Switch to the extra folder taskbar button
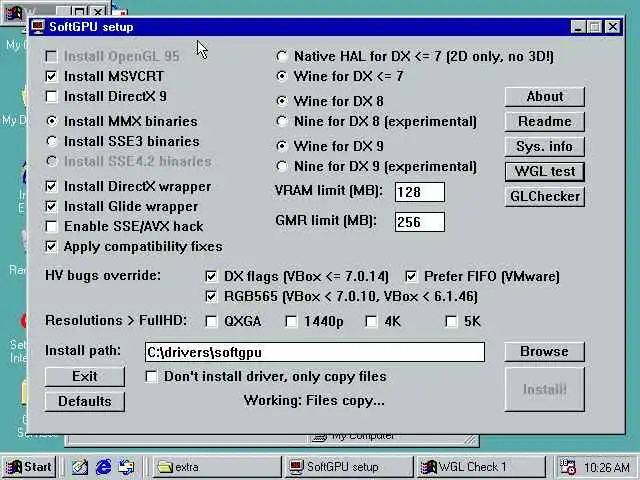The image size is (640, 480). [217, 467]
